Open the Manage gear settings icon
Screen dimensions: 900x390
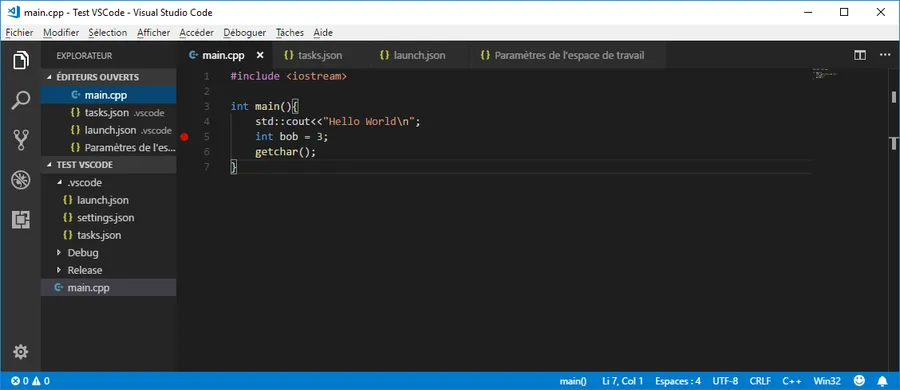click(21, 352)
